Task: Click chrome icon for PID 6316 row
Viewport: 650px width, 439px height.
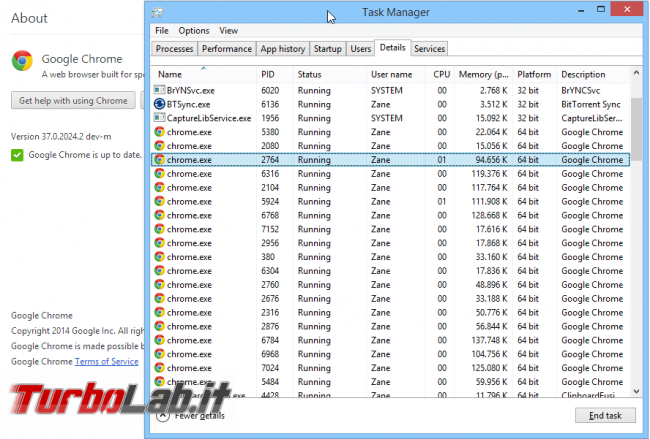Action: pyautogui.click(x=159, y=173)
